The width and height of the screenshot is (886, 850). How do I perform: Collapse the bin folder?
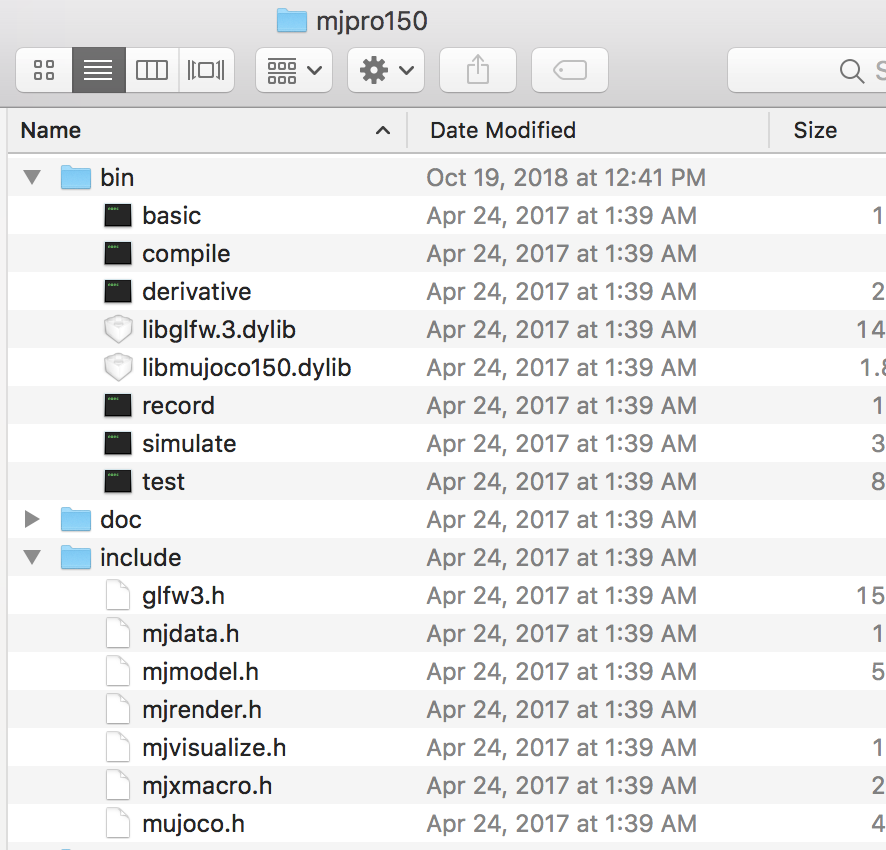coord(32,177)
